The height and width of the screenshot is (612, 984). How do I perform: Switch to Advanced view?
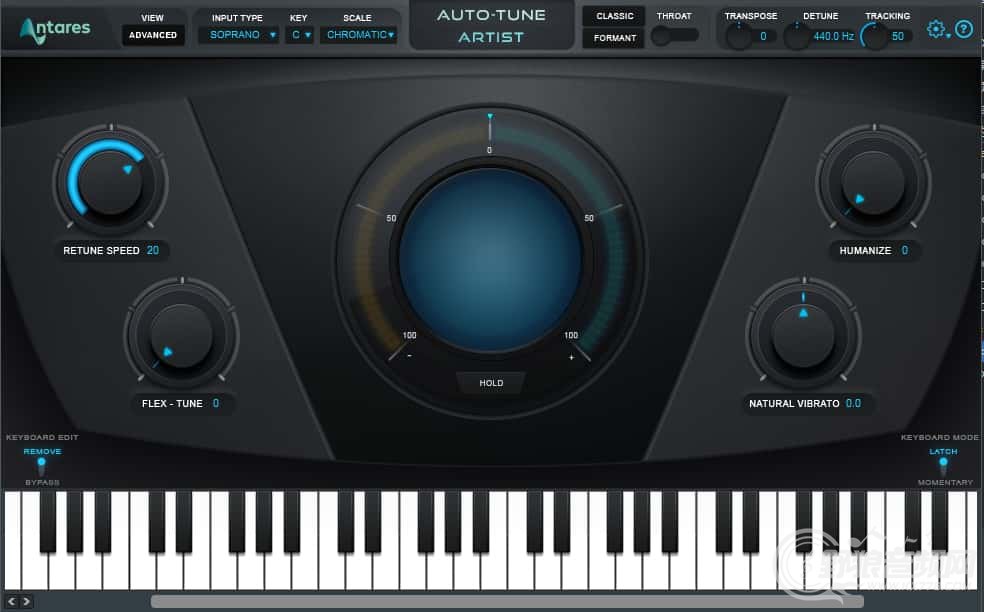coord(153,35)
